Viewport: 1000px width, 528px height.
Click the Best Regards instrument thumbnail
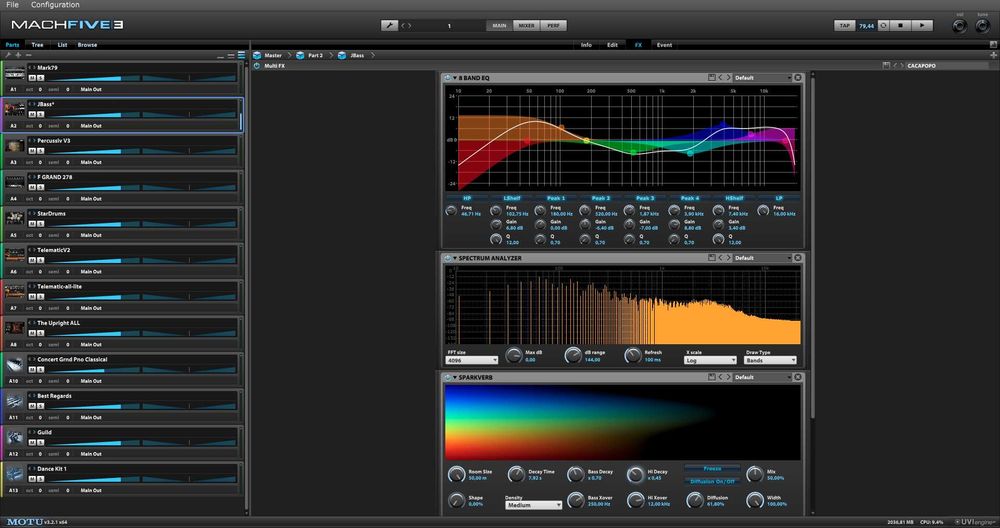[15, 402]
